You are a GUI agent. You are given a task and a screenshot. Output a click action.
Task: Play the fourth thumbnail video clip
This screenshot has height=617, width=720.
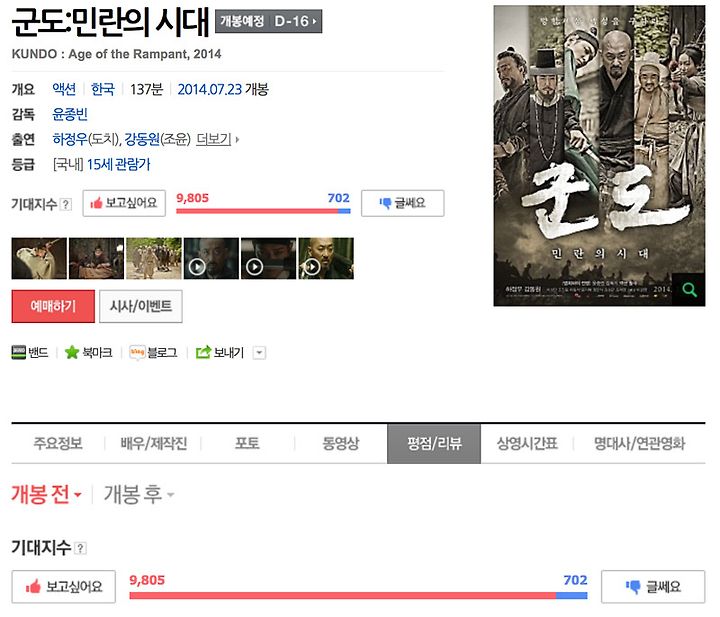tap(211, 258)
